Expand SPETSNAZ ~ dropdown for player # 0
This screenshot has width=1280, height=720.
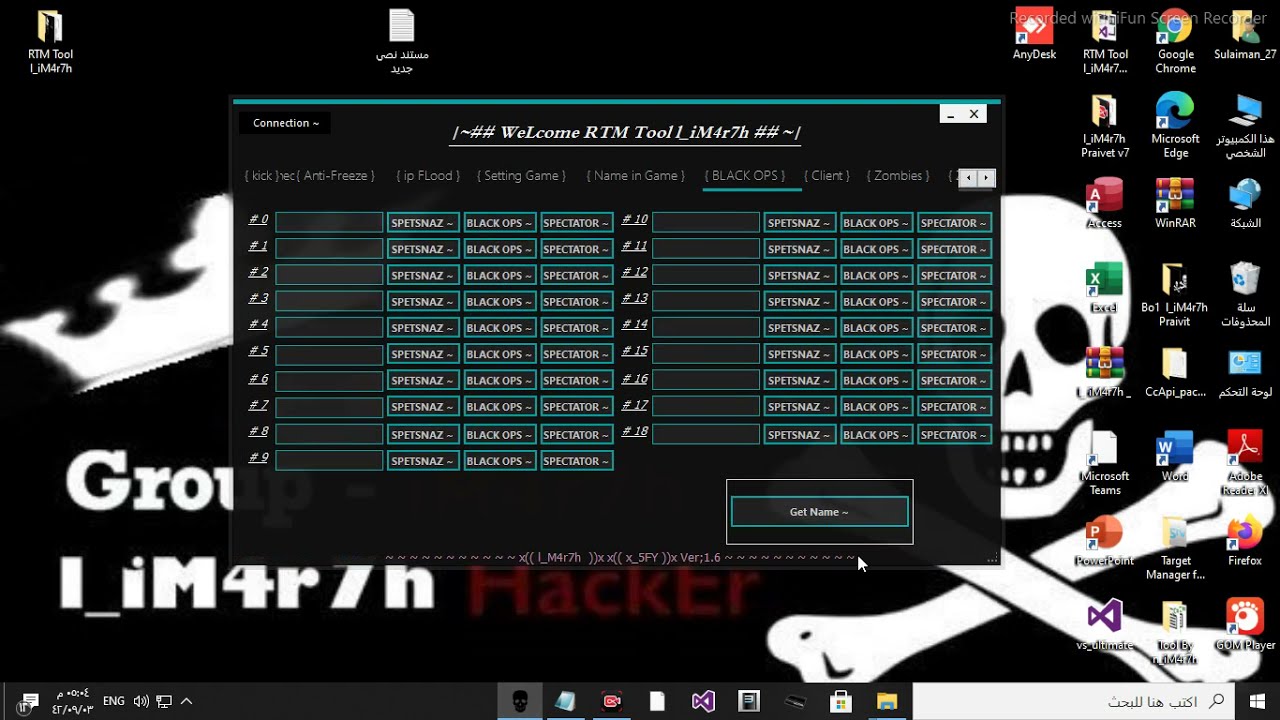pos(423,223)
